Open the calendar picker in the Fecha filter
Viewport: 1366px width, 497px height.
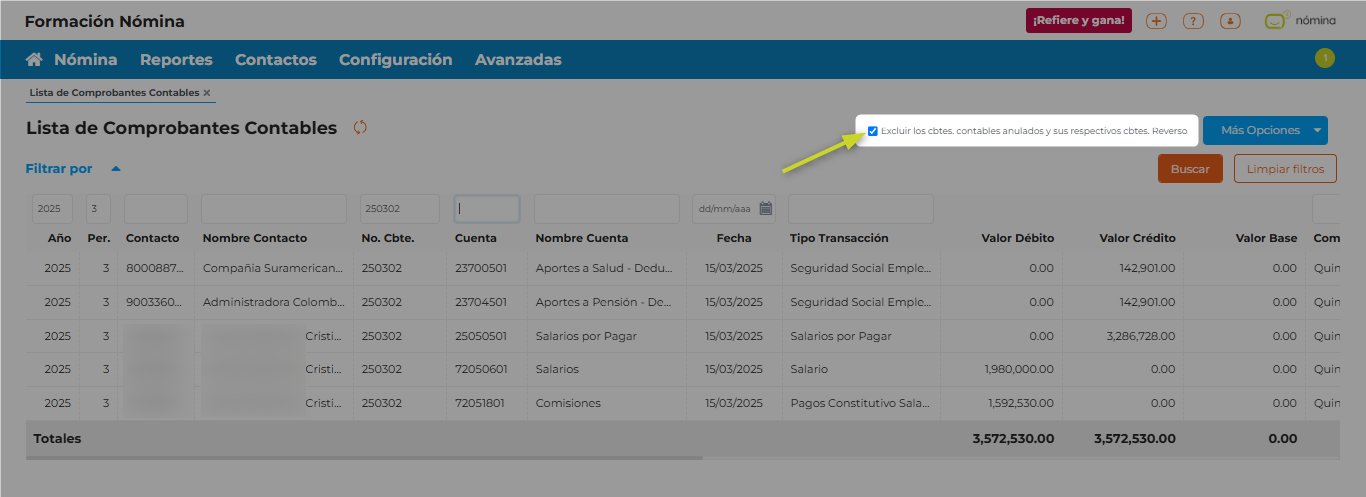pyautogui.click(x=766, y=209)
